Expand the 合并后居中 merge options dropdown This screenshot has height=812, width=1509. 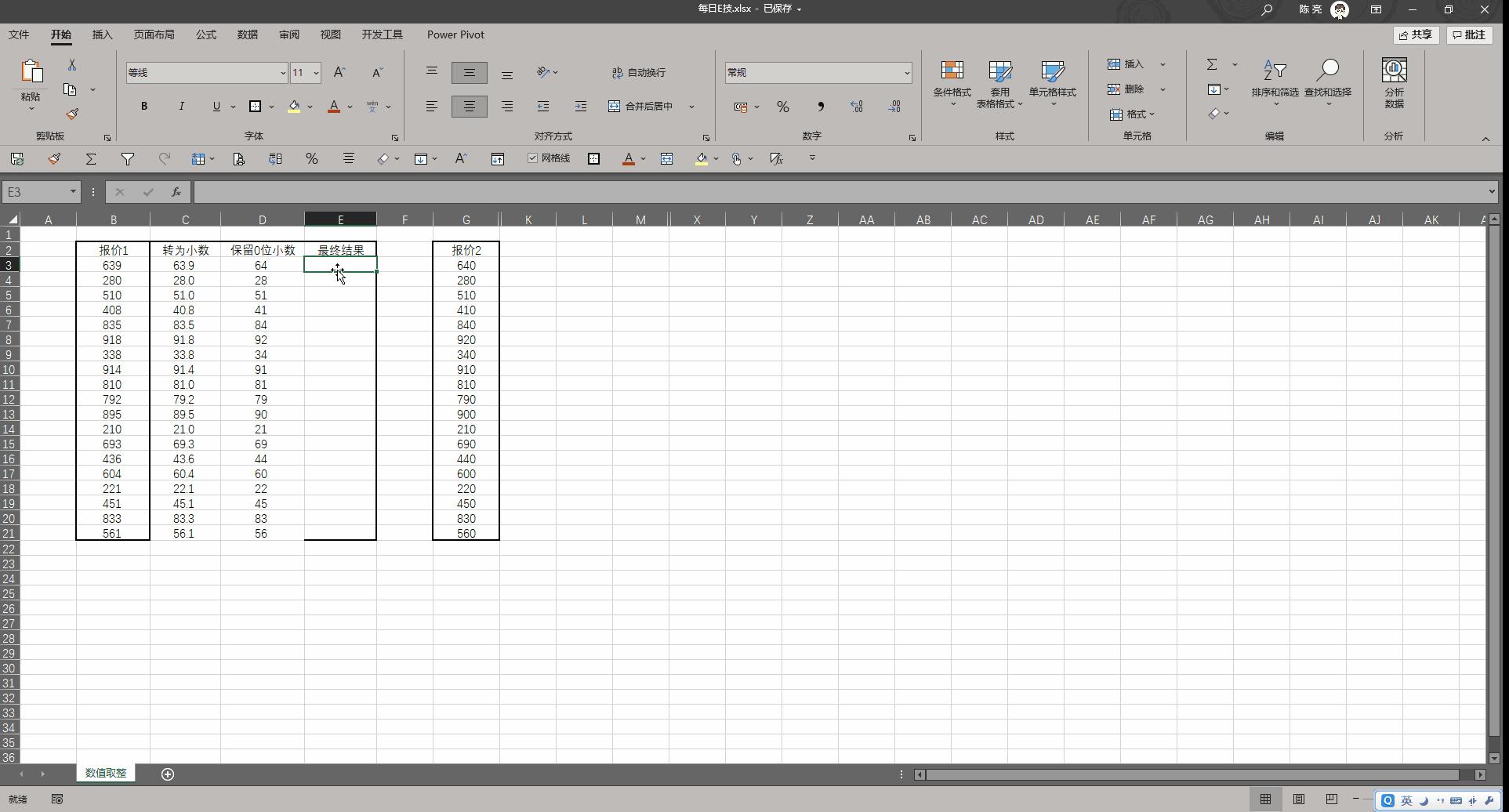click(691, 107)
